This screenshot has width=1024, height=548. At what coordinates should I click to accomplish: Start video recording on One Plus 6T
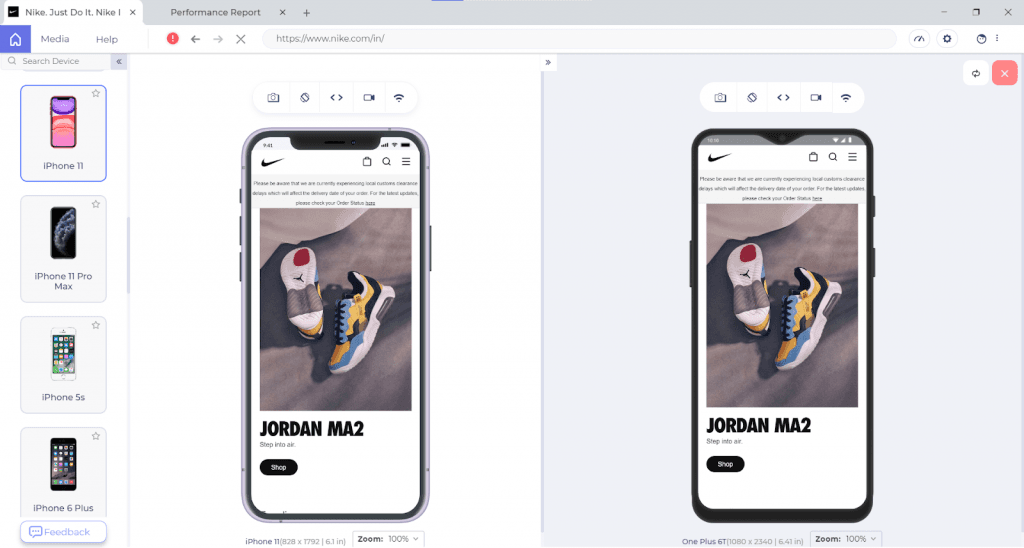click(815, 98)
